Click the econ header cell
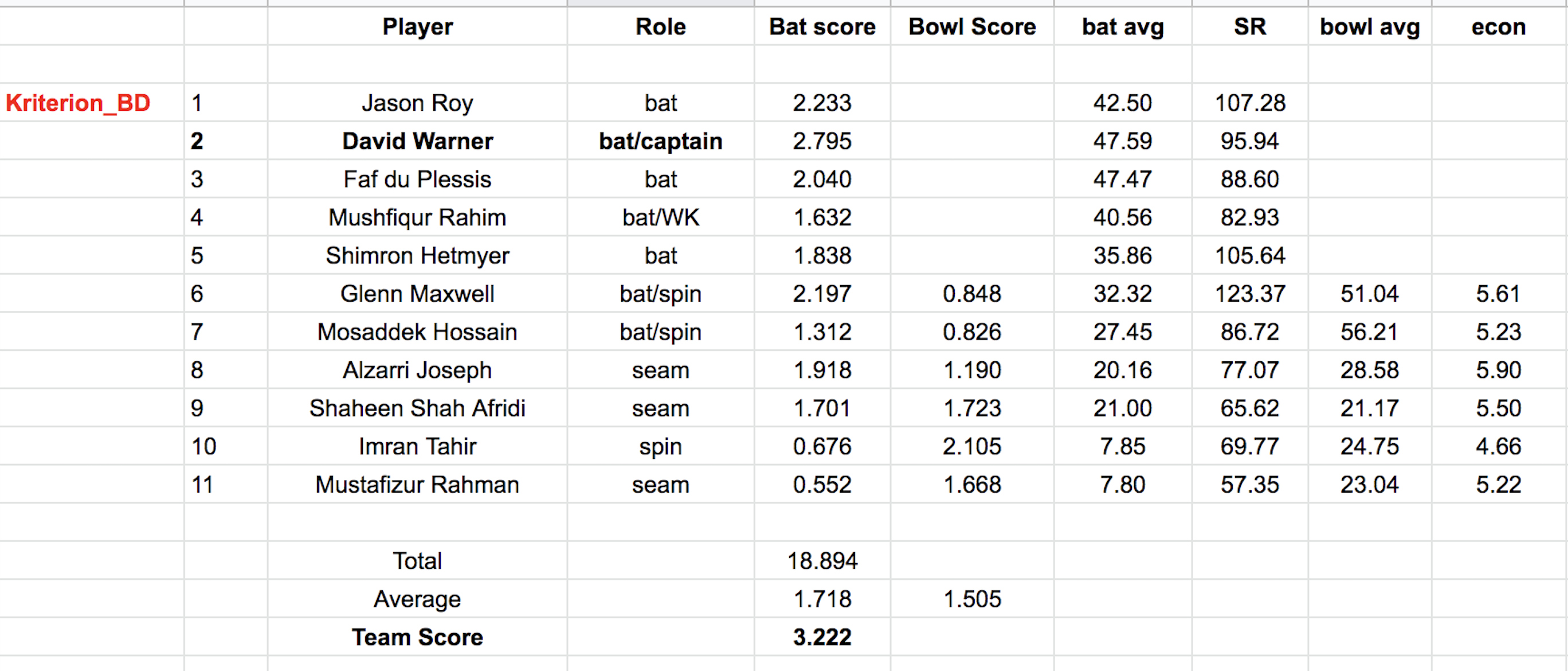 click(x=1498, y=27)
